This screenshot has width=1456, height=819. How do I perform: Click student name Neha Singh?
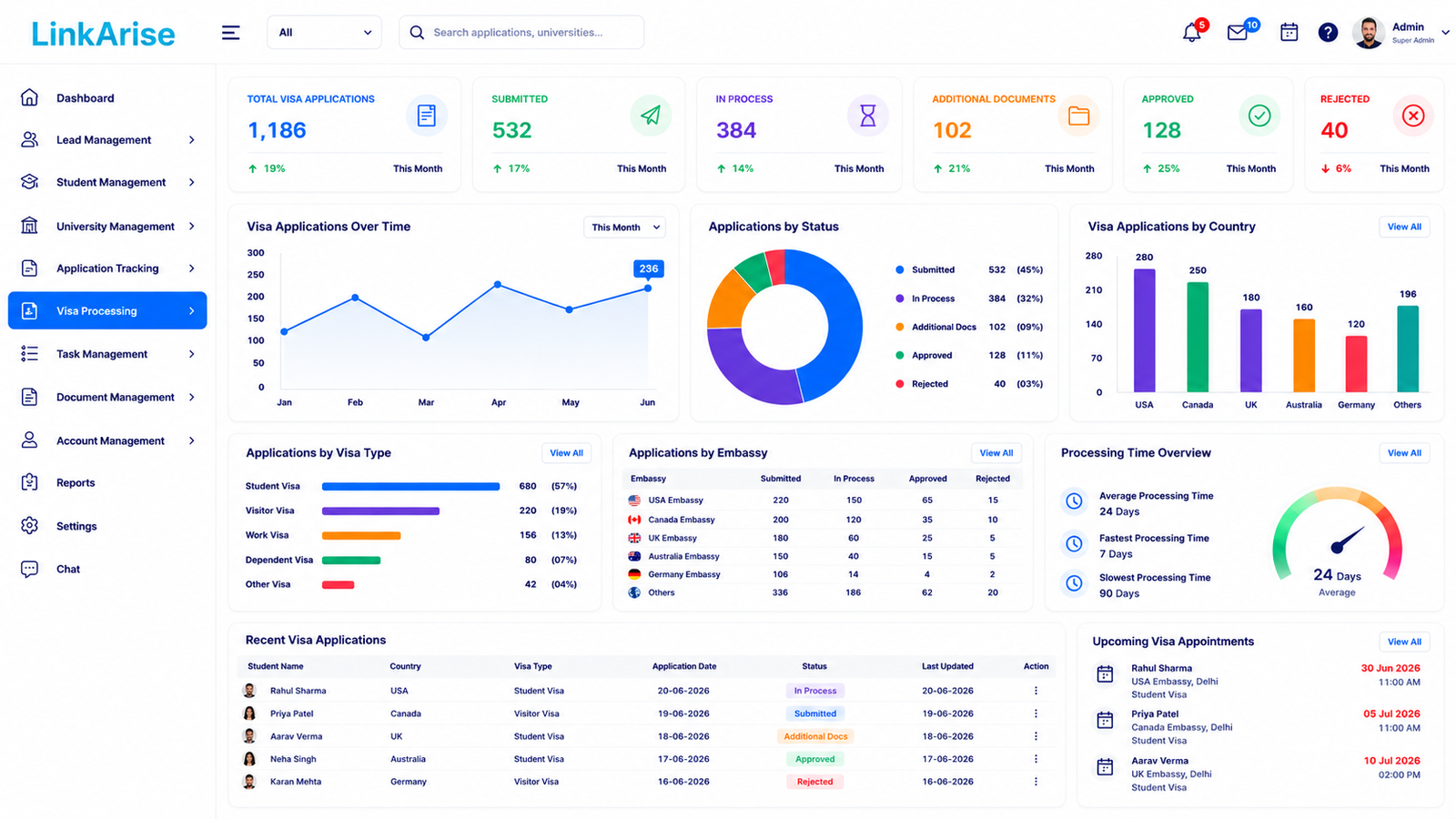tap(293, 759)
